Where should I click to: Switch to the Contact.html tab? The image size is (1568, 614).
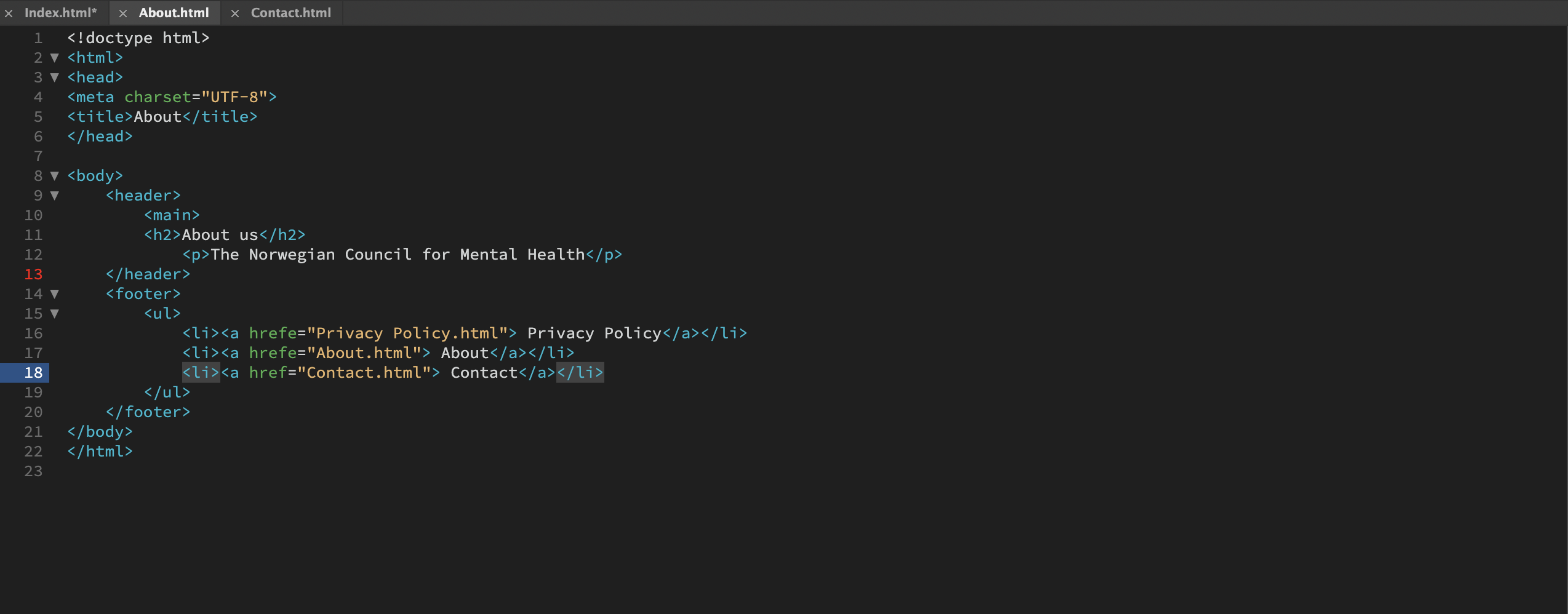pos(290,13)
